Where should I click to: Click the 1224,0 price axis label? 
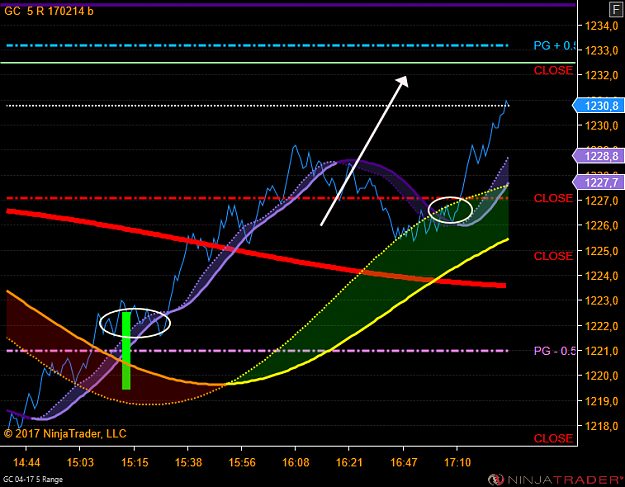tap(601, 276)
